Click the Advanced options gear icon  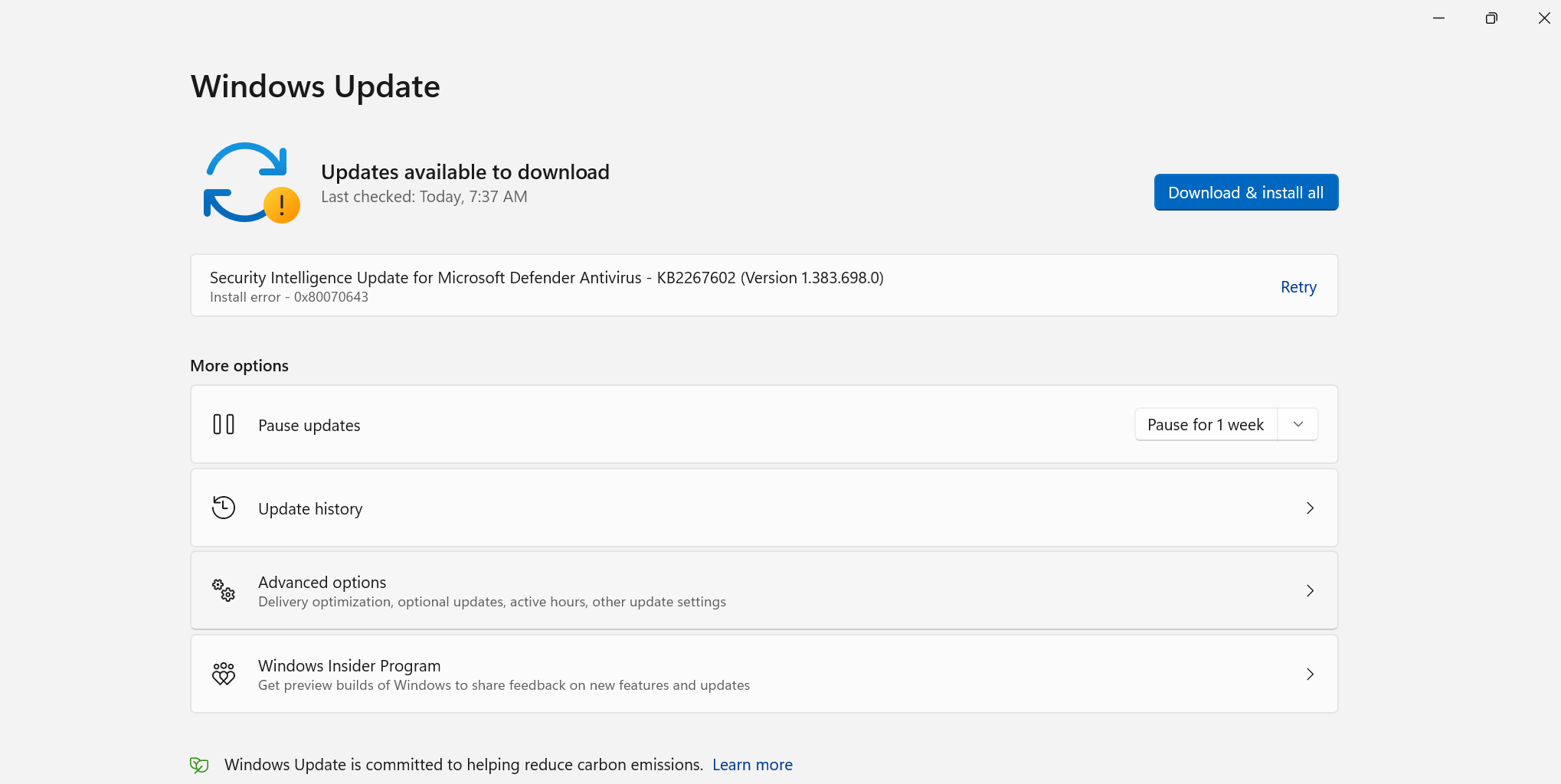pyautogui.click(x=223, y=590)
